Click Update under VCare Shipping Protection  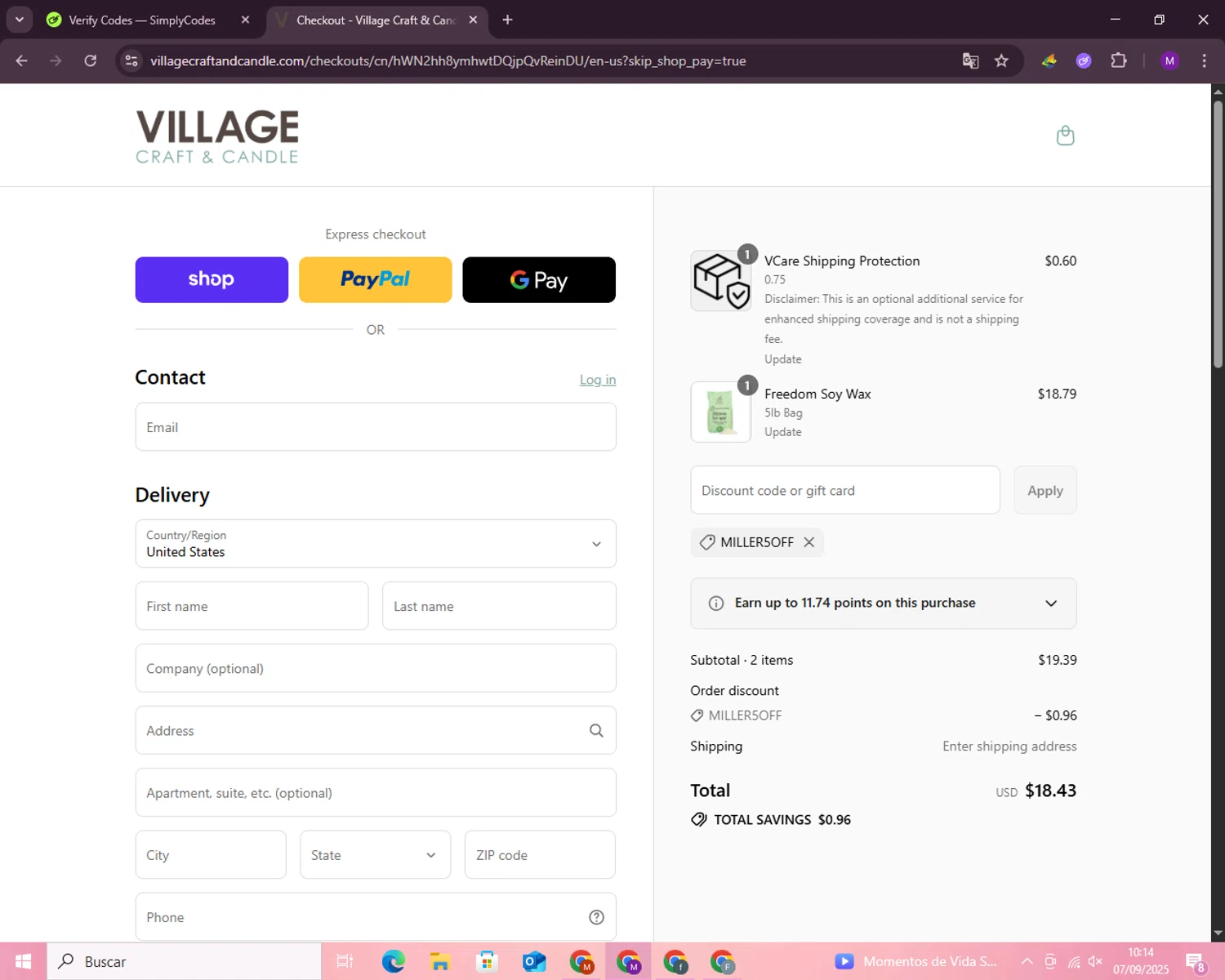782,359
